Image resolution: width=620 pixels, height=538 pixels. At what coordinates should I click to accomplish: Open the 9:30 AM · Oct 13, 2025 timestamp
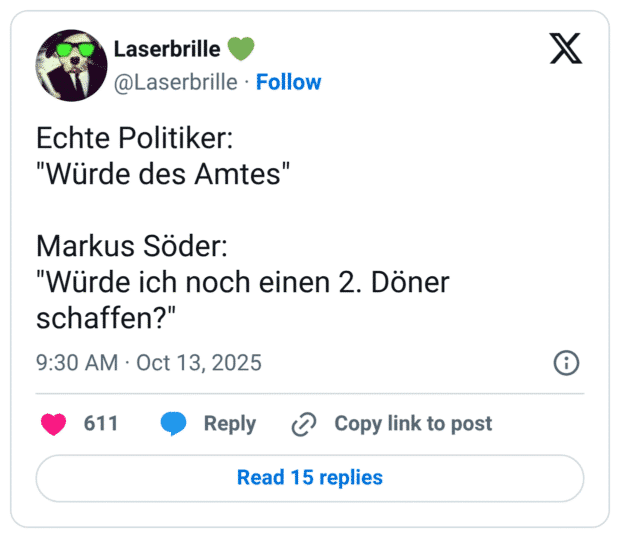coord(149,362)
